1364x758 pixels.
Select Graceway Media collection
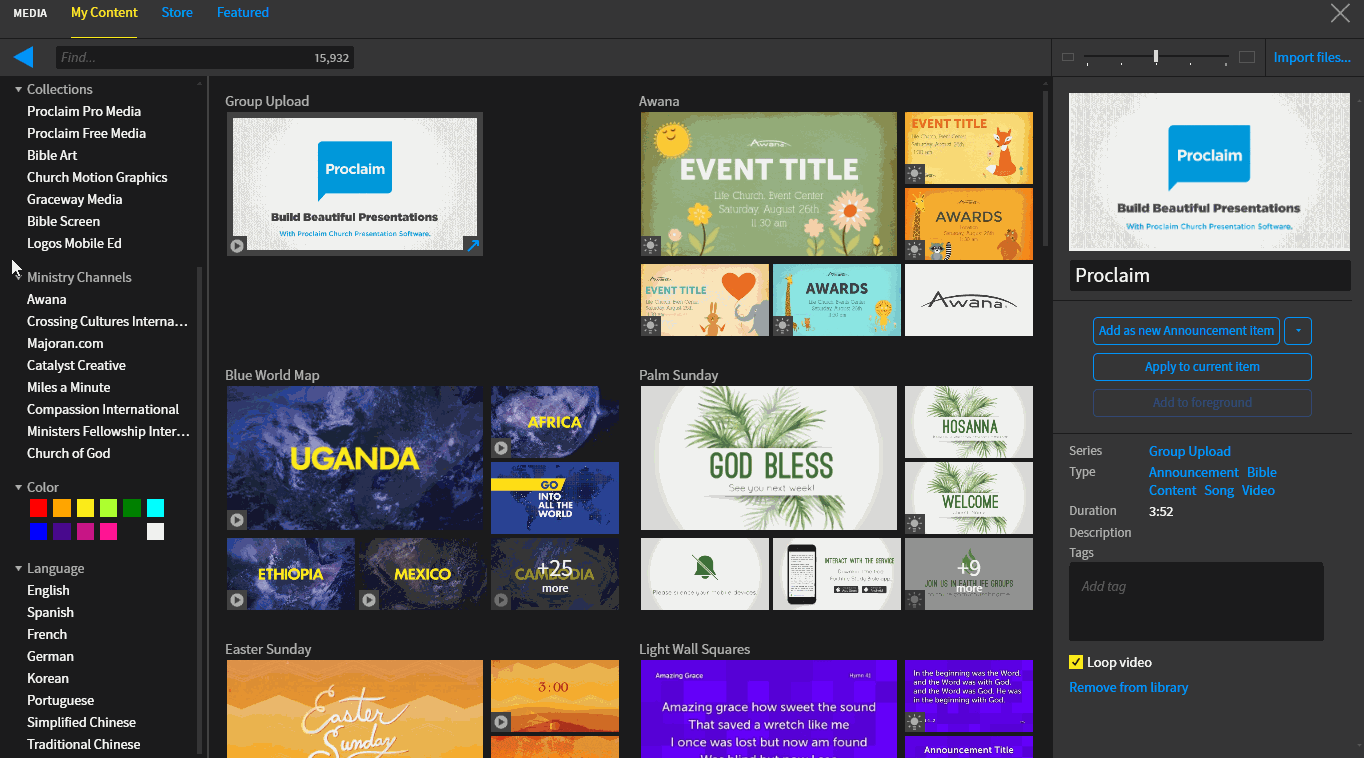point(75,199)
